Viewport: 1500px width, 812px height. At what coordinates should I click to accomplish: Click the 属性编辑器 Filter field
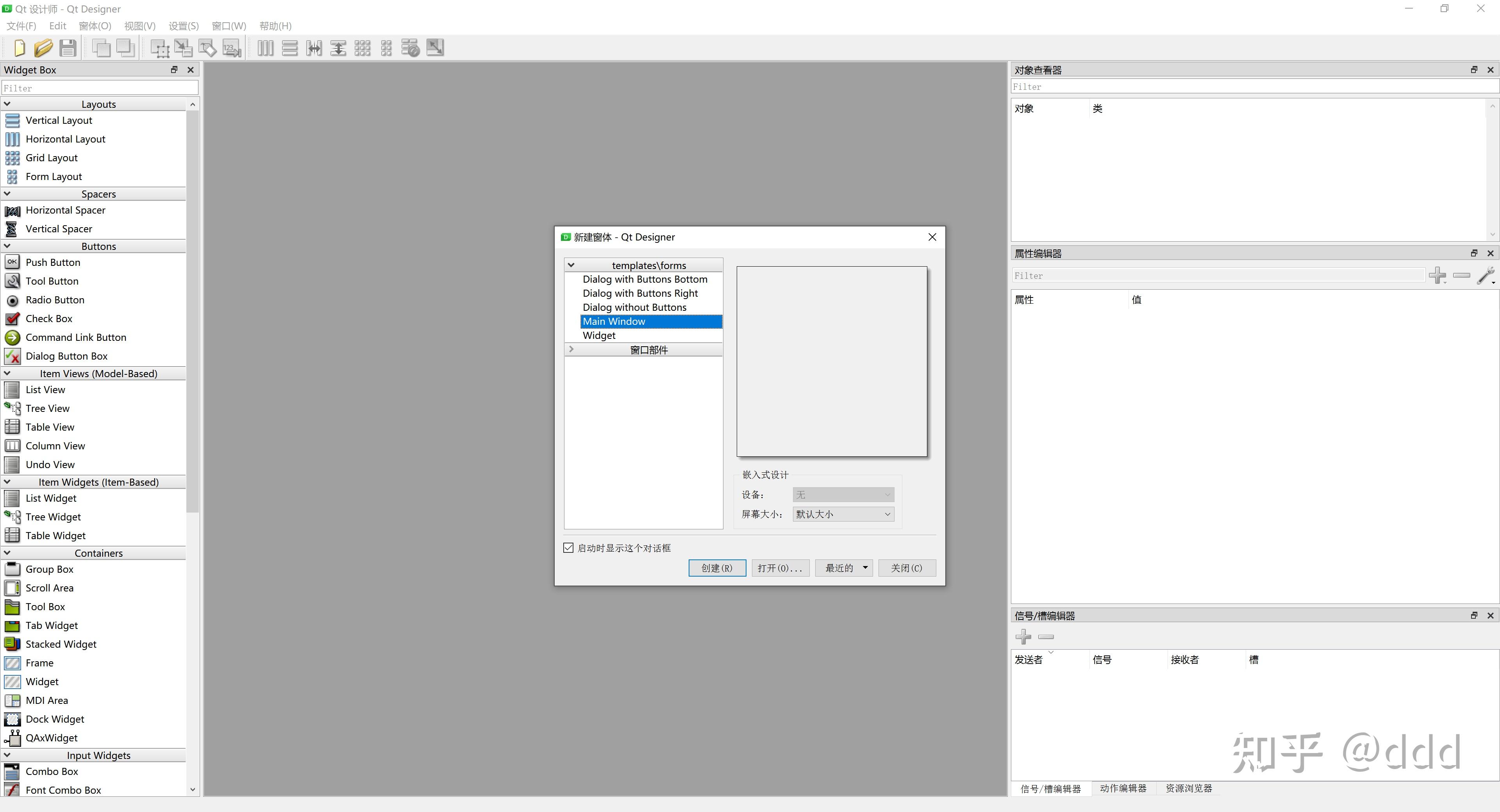pyautogui.click(x=1218, y=275)
